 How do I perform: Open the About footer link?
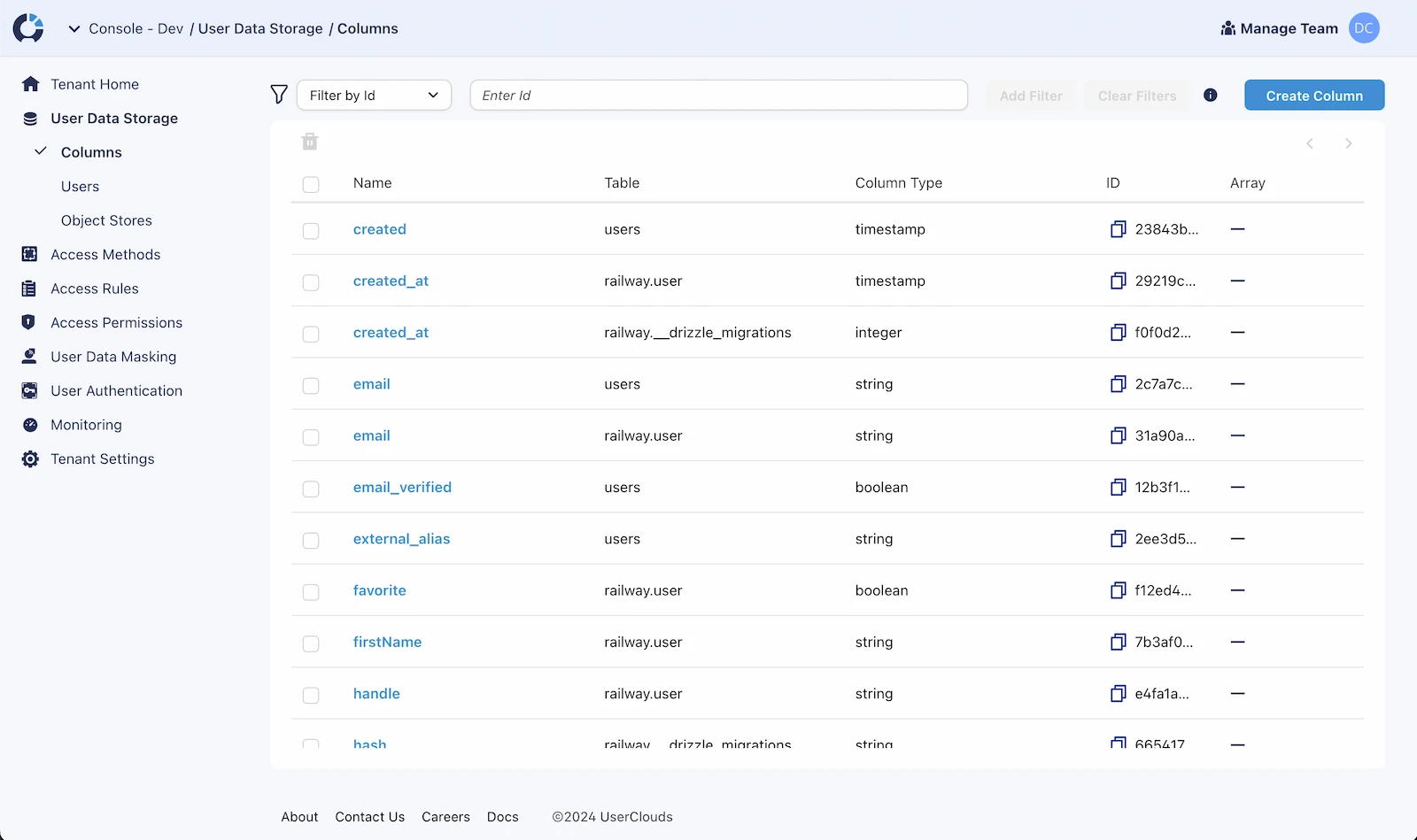click(x=299, y=817)
